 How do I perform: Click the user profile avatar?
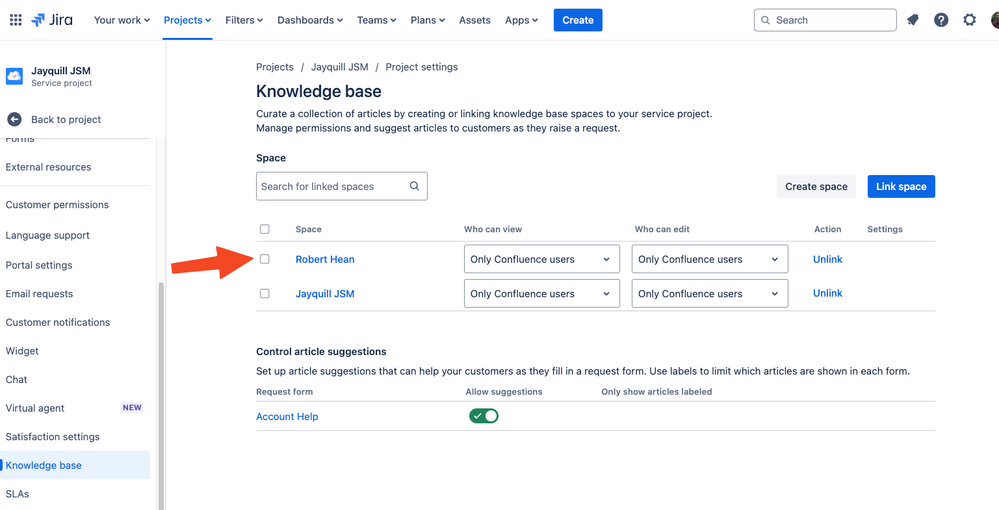pyautogui.click(x=995, y=20)
